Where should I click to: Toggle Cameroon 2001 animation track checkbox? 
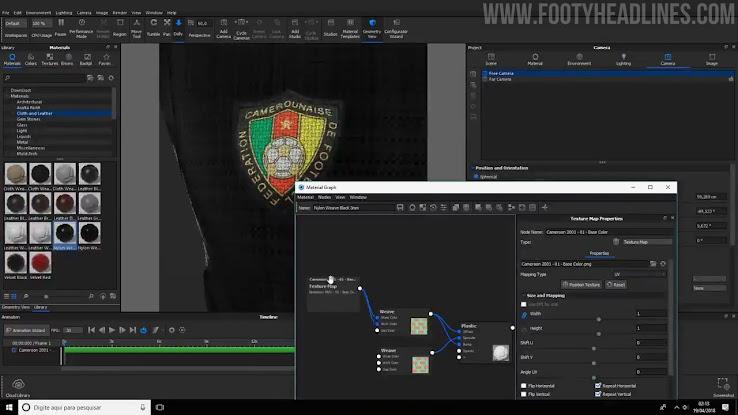14,350
